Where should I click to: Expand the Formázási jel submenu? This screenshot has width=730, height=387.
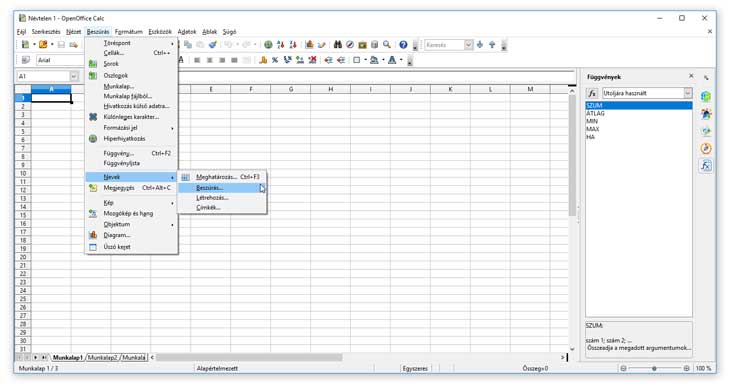click(132, 128)
